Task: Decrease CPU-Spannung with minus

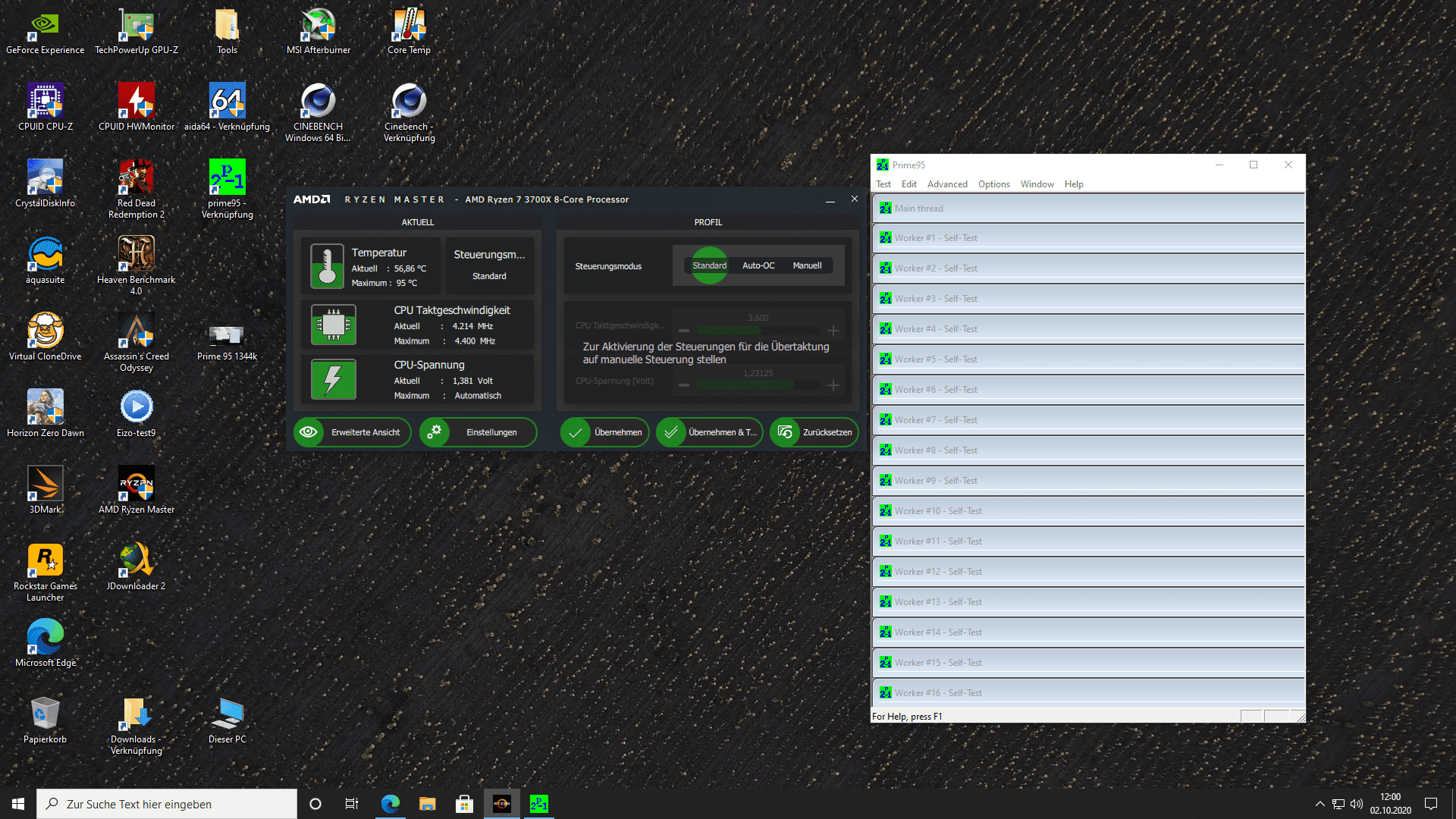Action: 684,385
